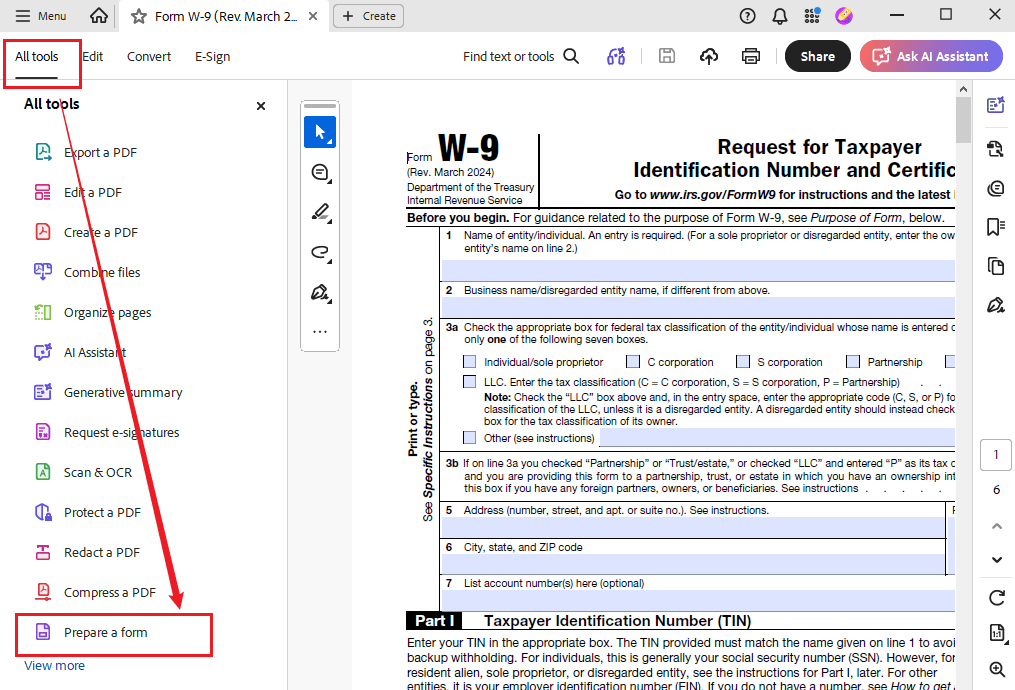Go to the Home icon

coord(98,16)
